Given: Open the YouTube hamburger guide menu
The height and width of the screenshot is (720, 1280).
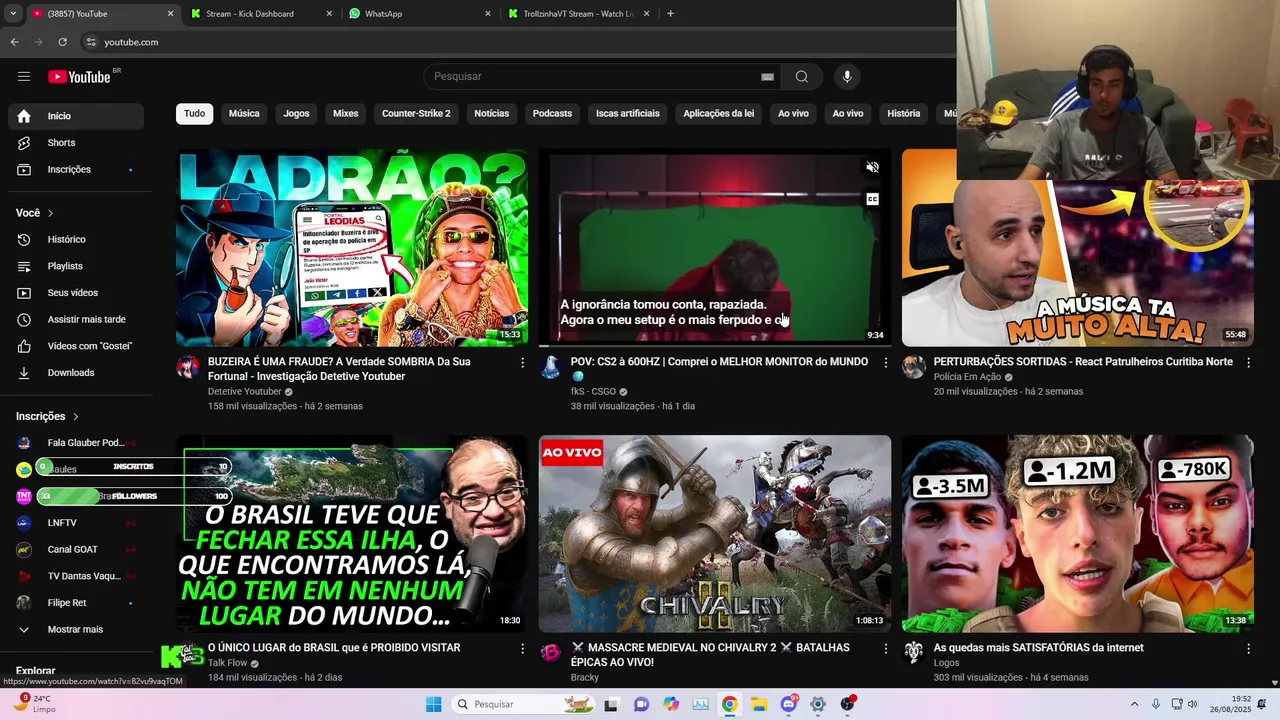Looking at the screenshot, I should 24,76.
